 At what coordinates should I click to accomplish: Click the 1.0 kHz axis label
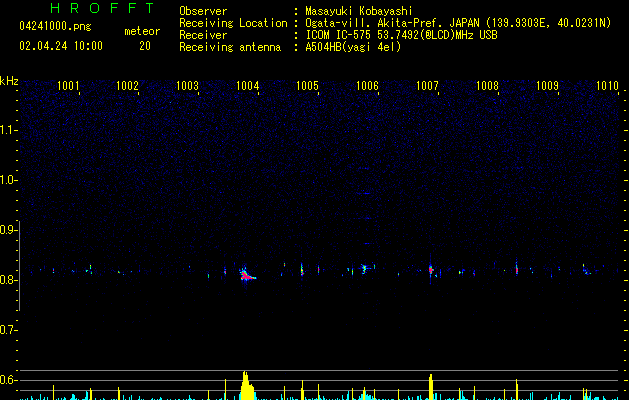pos(8,180)
